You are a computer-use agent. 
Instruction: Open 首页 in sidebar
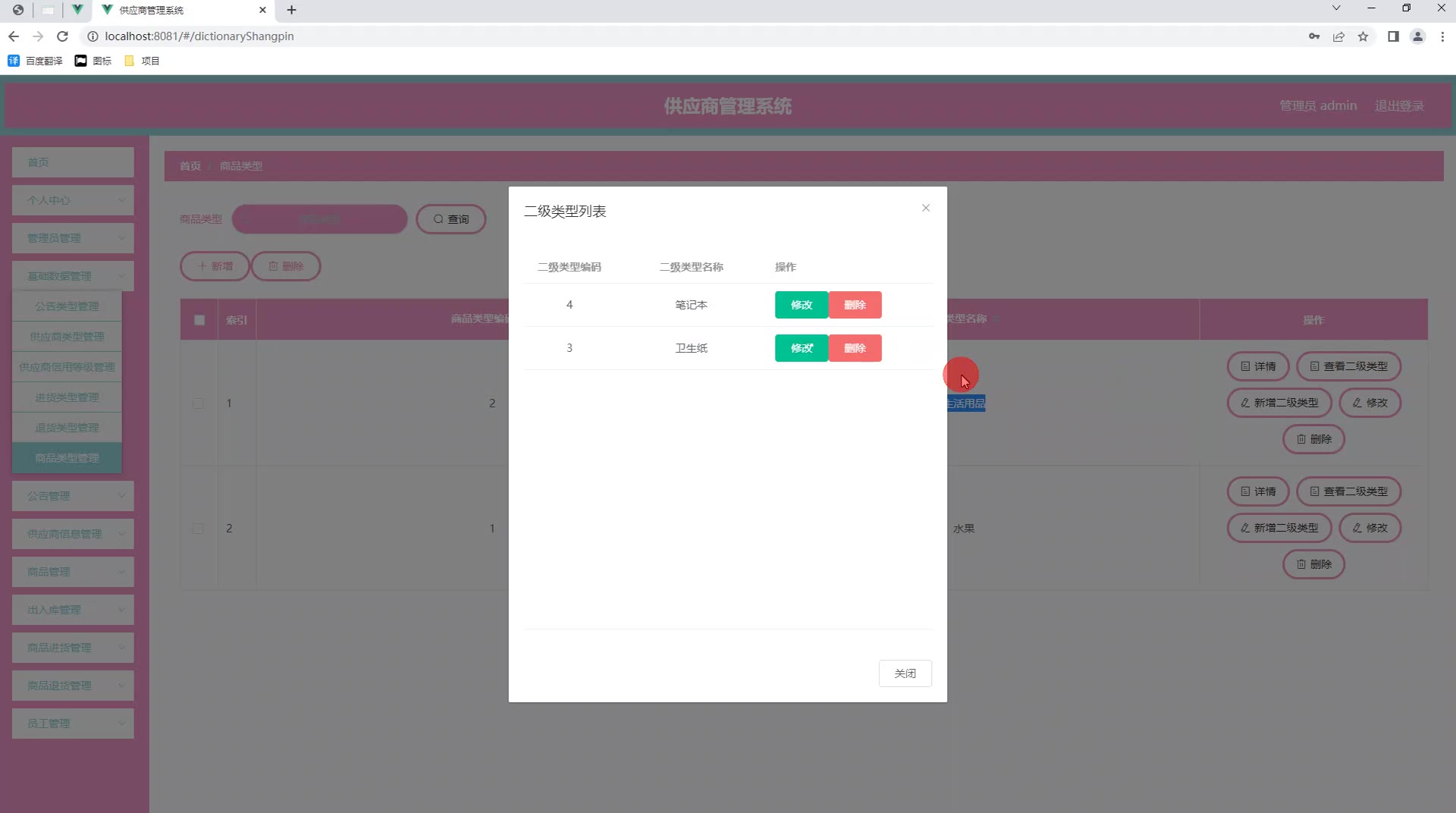[73, 162]
